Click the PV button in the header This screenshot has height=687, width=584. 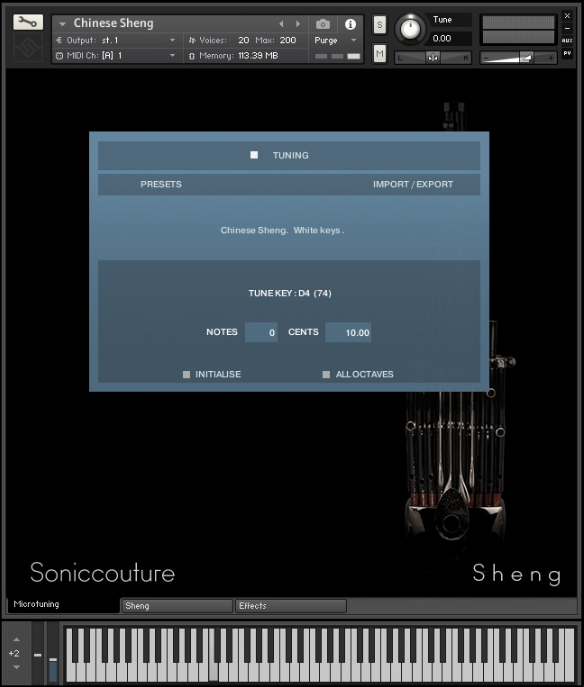[x=567, y=53]
